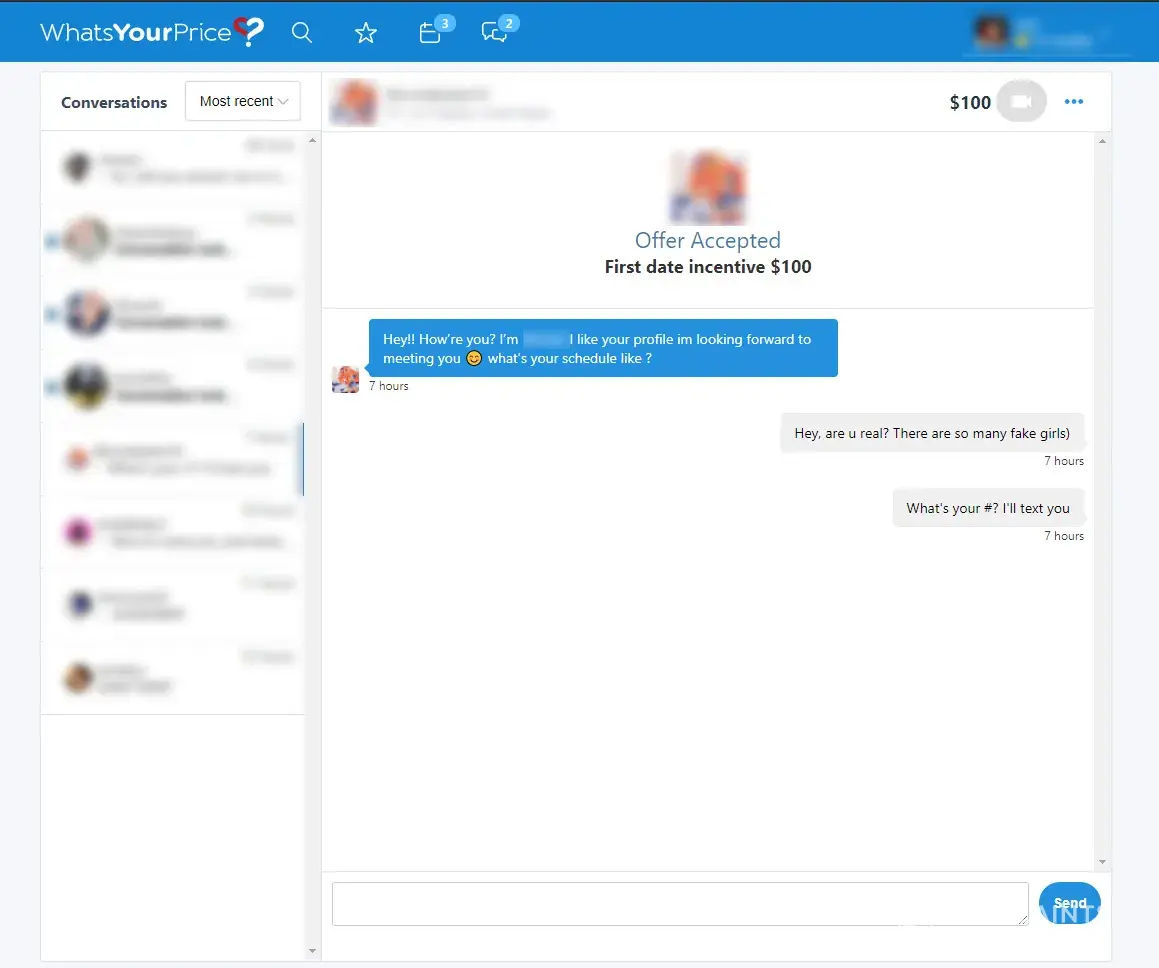Image resolution: width=1159 pixels, height=968 pixels.
Task: Click the chat header profile picture
Action: click(x=353, y=102)
